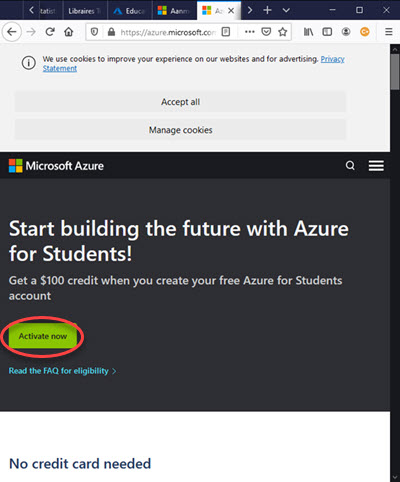List all tabs dropdown arrow
Screen dimensions: 400x482
[x=286, y=10]
